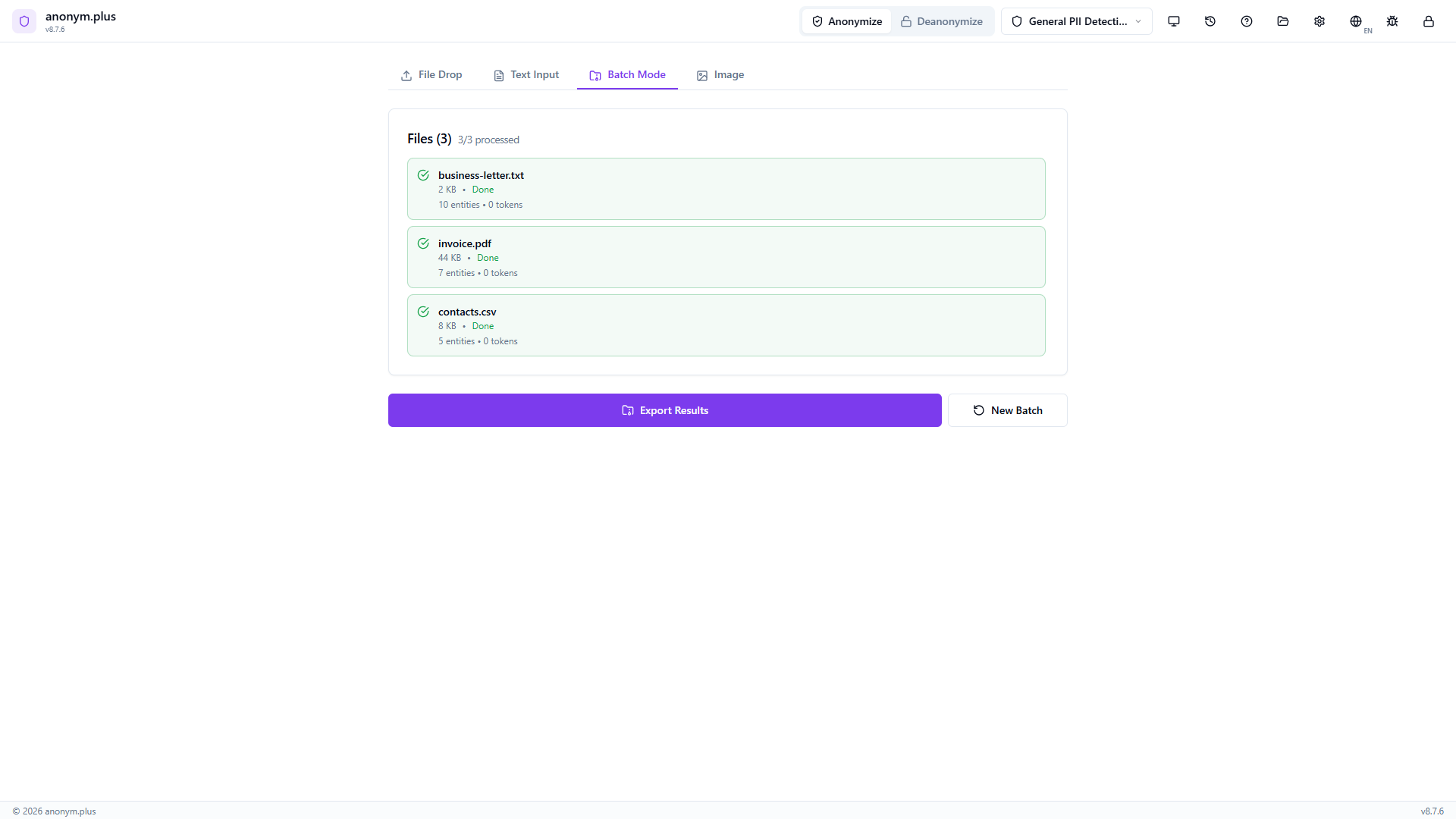Expand the General PII Detection profile dropdown
Image resolution: width=1456 pixels, height=819 pixels.
pyautogui.click(x=1075, y=21)
